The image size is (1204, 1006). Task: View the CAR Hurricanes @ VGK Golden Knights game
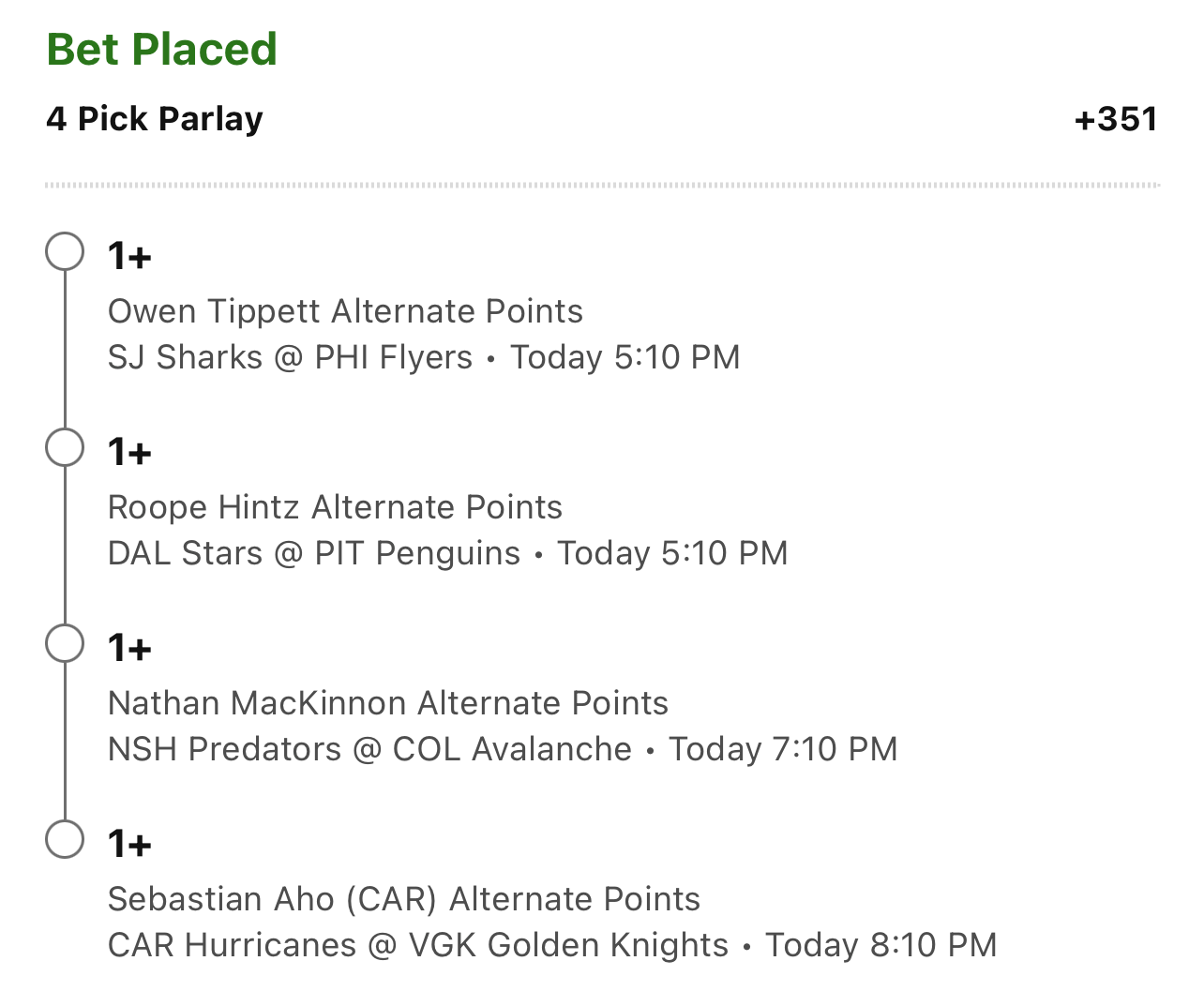coord(418,945)
